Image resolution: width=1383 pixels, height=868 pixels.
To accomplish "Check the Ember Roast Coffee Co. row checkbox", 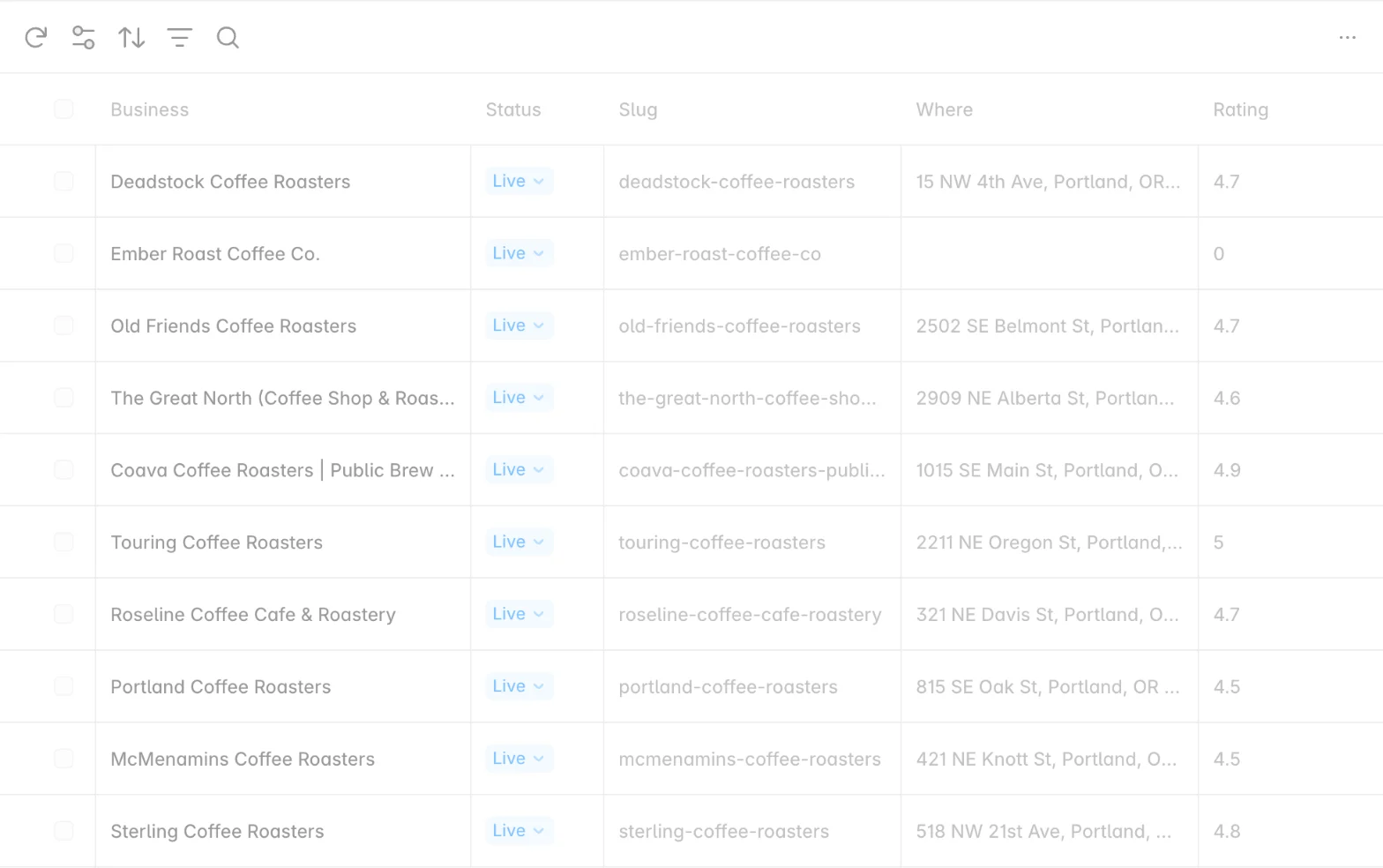I will click(x=64, y=253).
